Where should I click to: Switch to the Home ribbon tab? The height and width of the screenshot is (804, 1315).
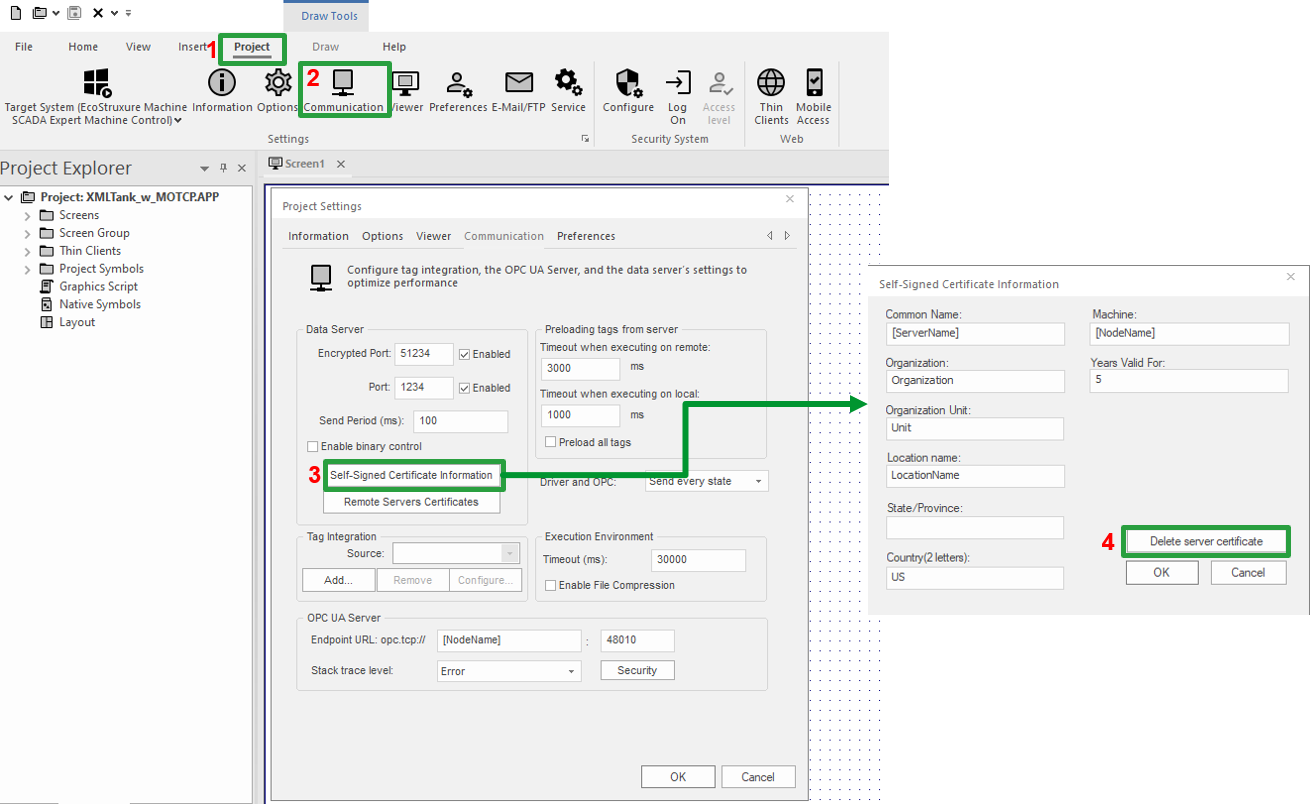(x=83, y=47)
